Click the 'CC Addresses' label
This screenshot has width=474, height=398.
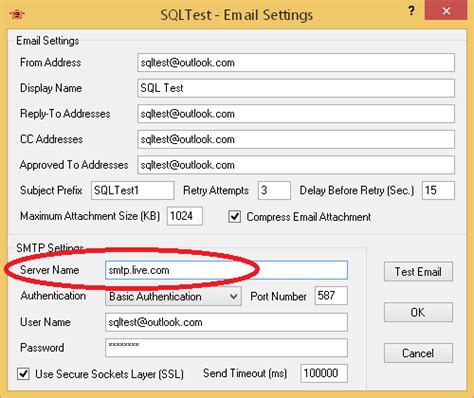coord(51,139)
